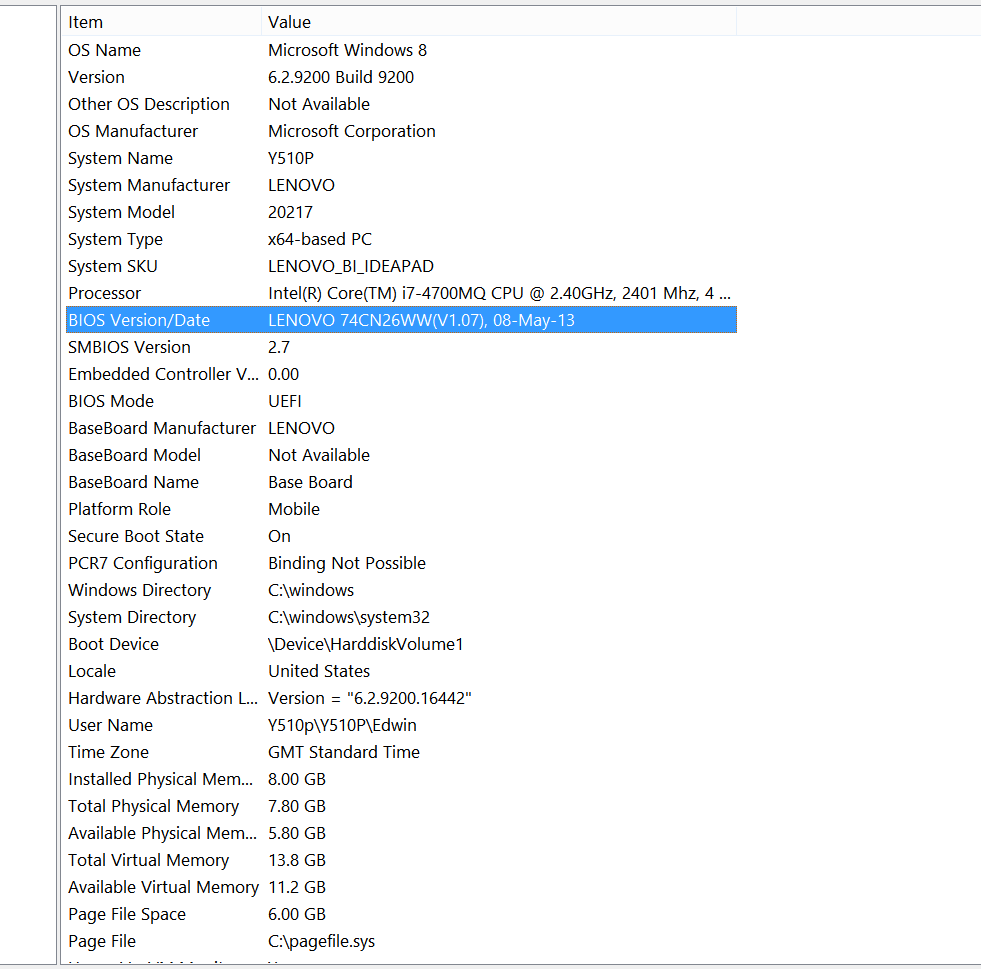This screenshot has width=981, height=969.
Task: Select the x64-based PC value
Action: (320, 239)
